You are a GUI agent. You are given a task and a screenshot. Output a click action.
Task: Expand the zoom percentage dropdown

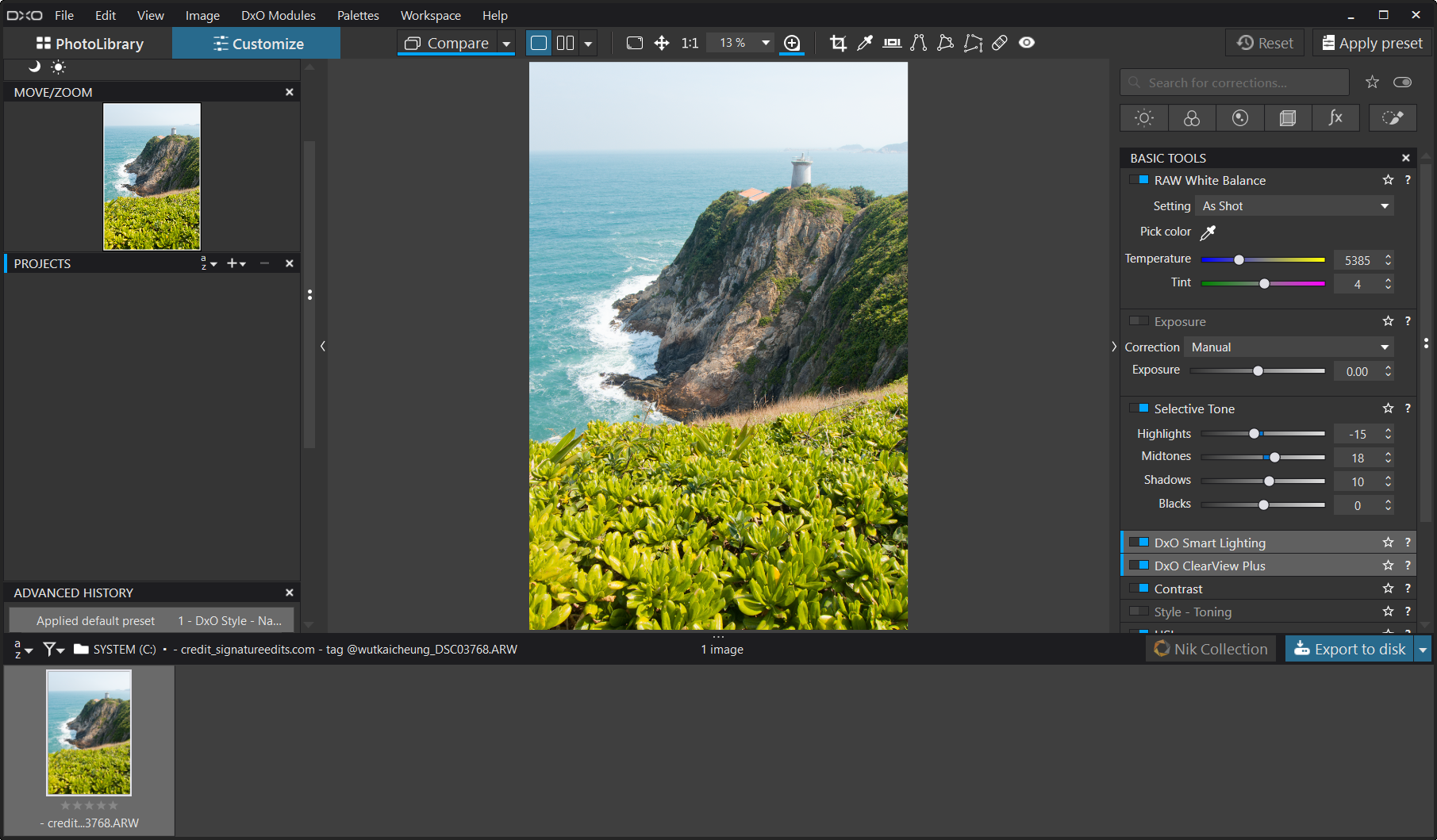tap(764, 42)
